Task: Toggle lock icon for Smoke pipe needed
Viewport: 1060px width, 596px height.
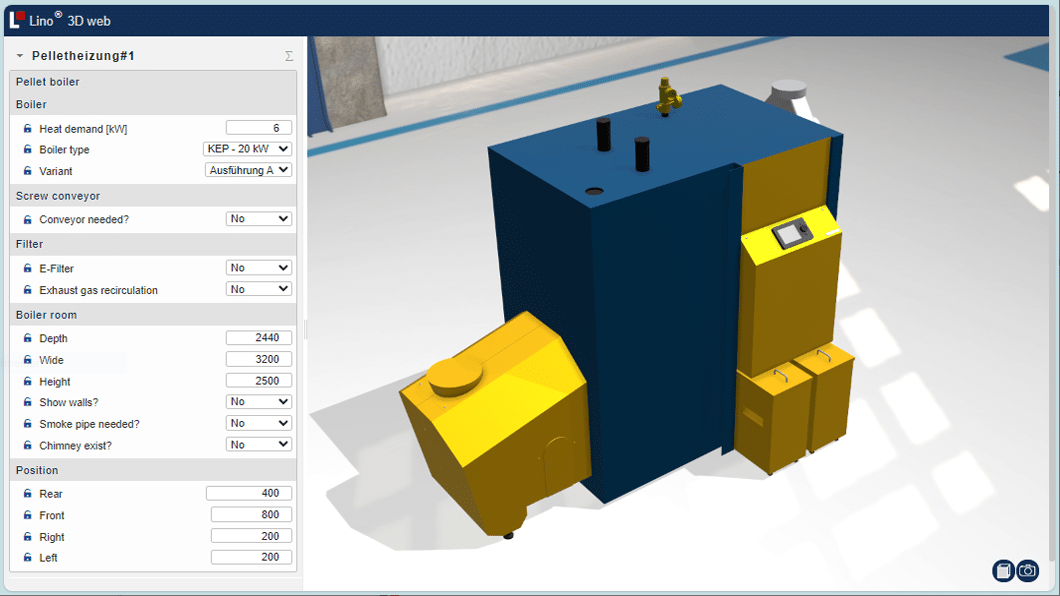Action: click(x=28, y=424)
